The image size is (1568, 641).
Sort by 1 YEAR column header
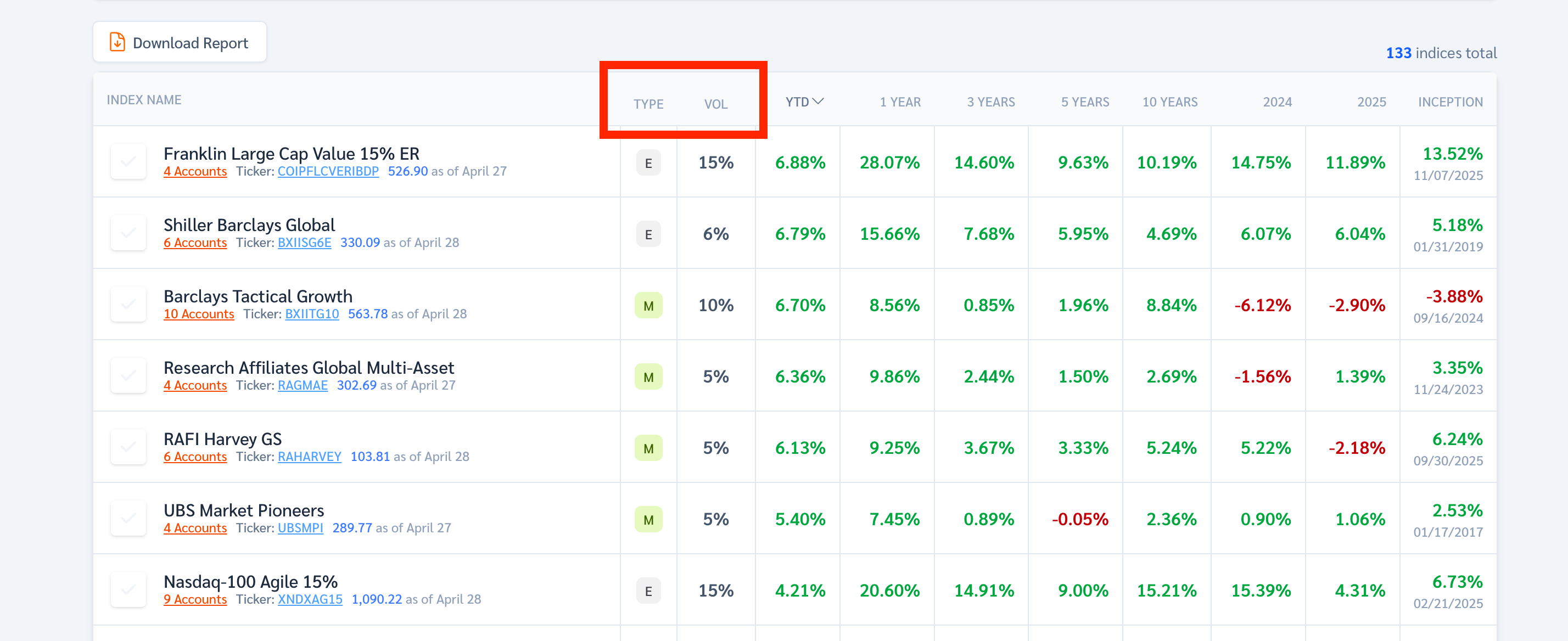coord(900,102)
